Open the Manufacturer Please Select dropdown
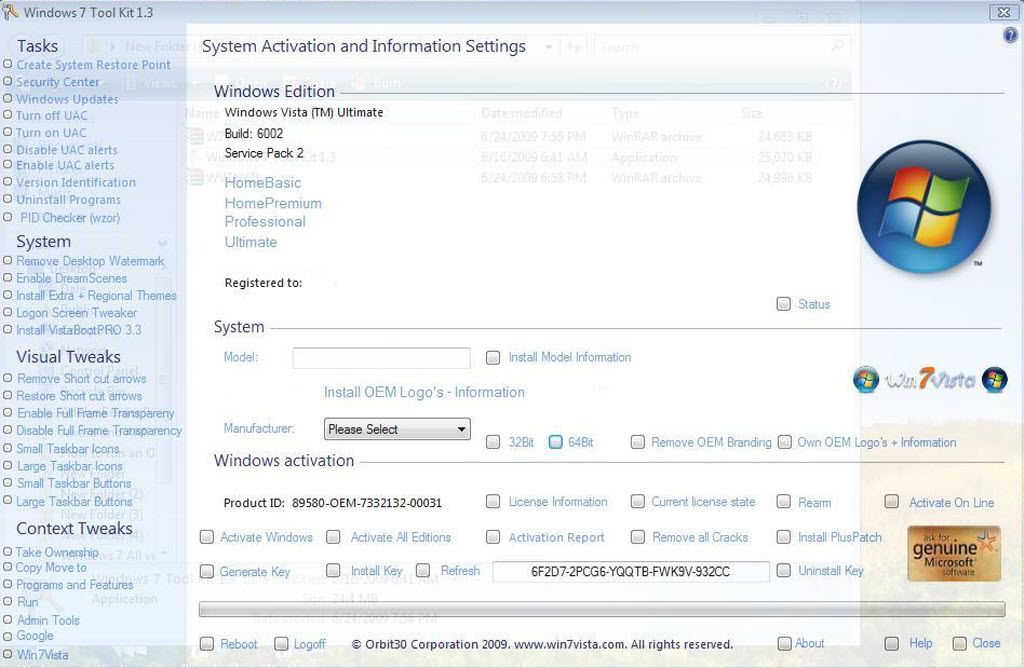This screenshot has width=1024, height=668. click(397, 429)
